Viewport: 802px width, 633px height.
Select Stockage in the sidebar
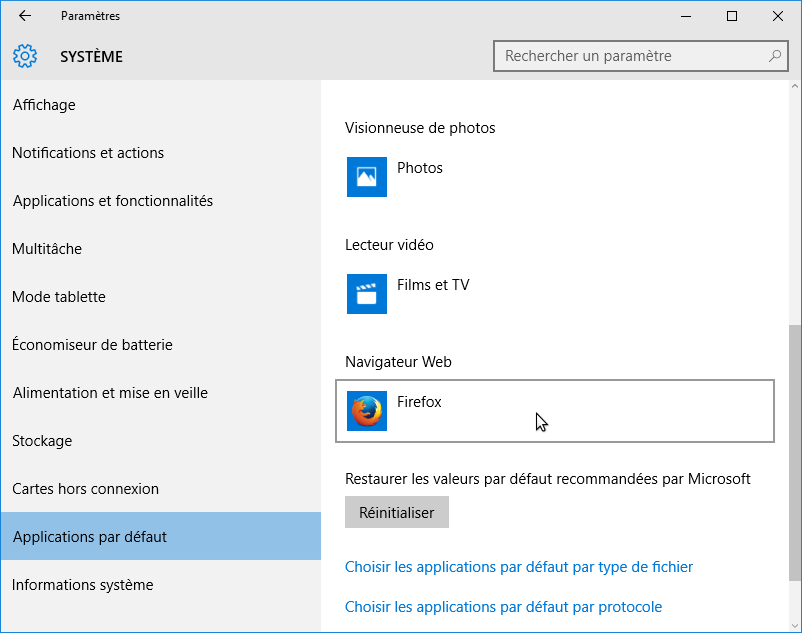click(x=42, y=441)
